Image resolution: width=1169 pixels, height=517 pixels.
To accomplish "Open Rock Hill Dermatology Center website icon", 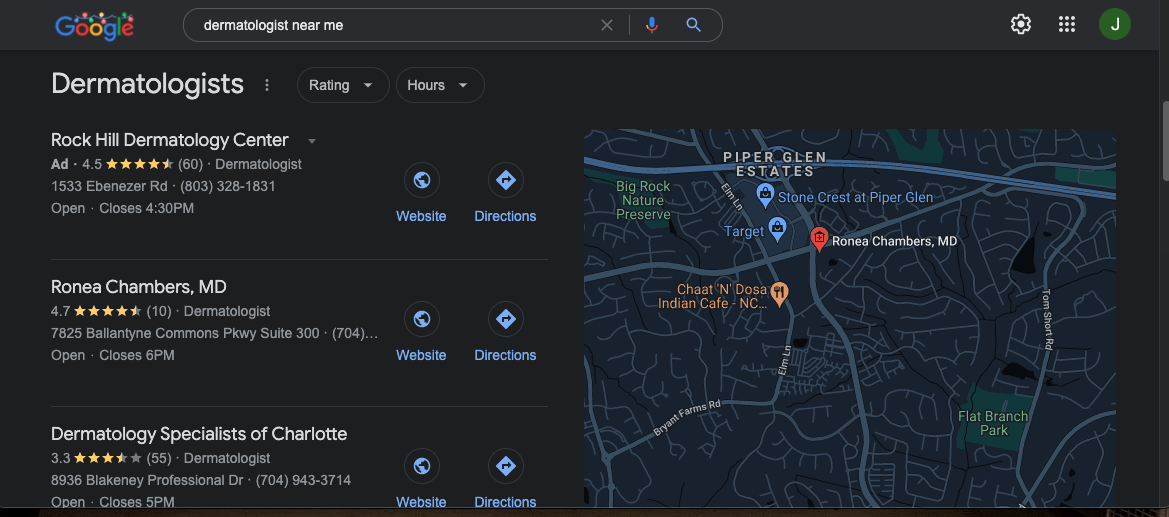I will 421,181.
